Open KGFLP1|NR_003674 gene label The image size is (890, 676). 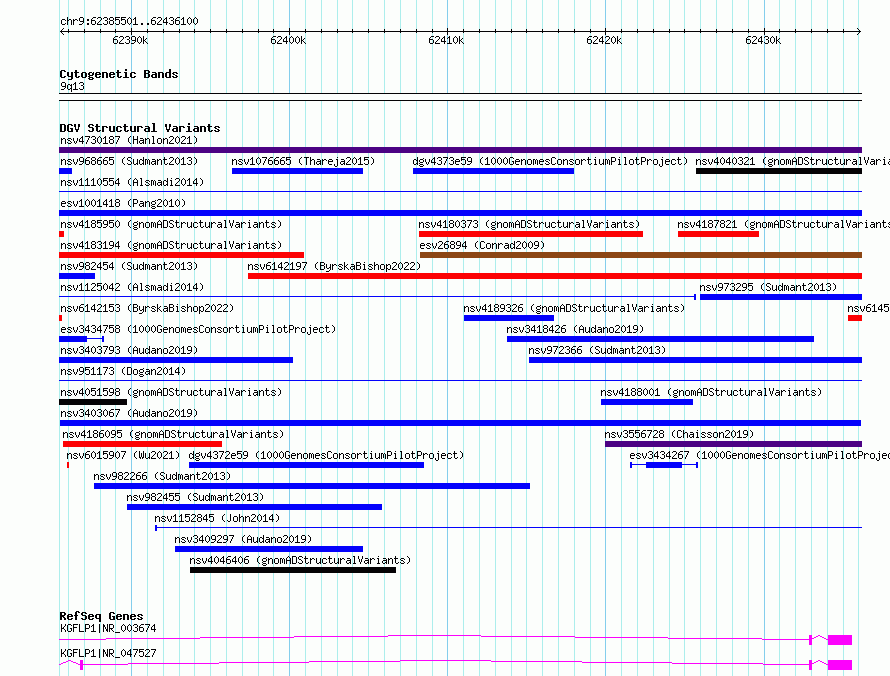pyautogui.click(x=108, y=628)
